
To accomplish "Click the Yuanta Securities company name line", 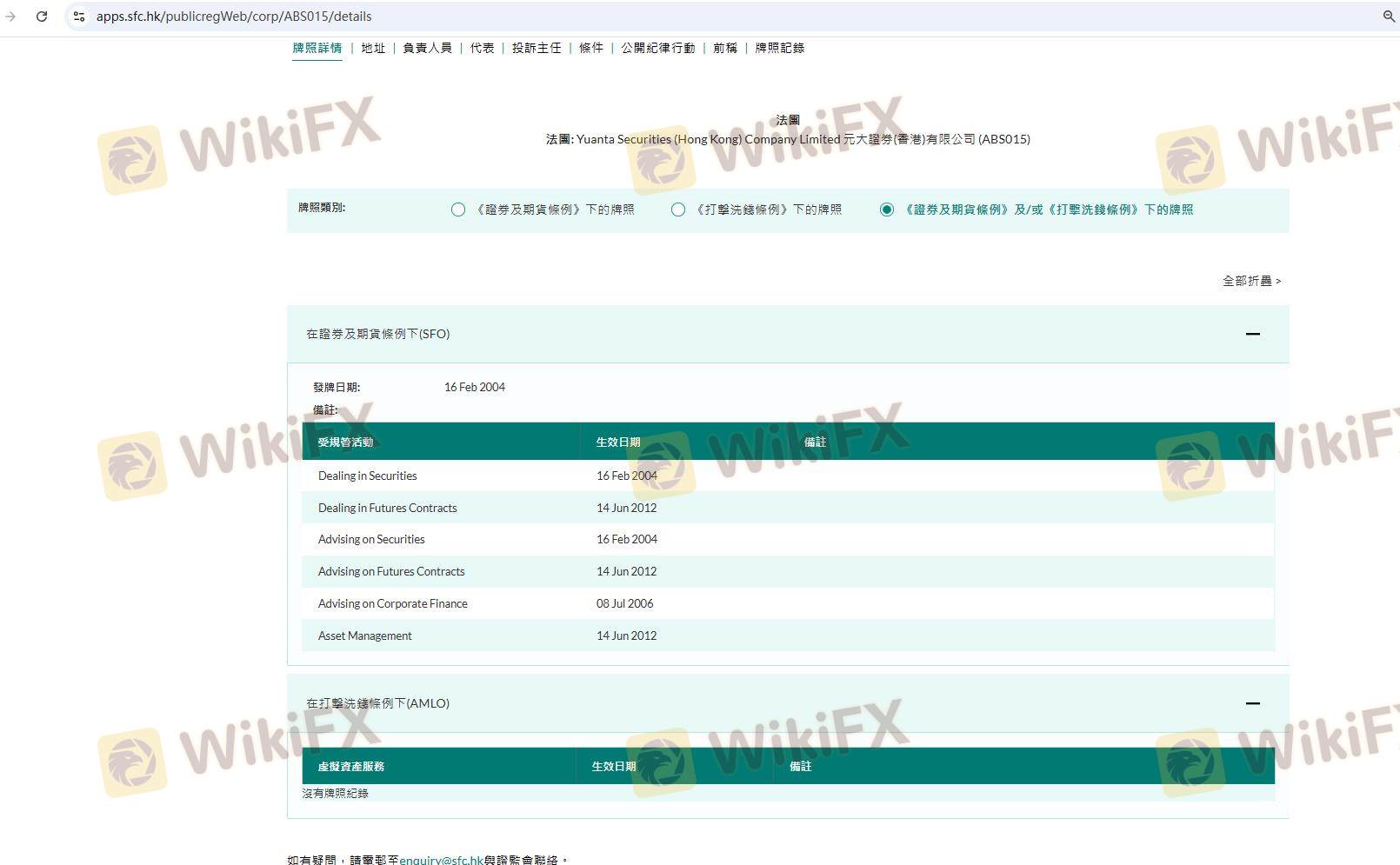I will [x=788, y=139].
